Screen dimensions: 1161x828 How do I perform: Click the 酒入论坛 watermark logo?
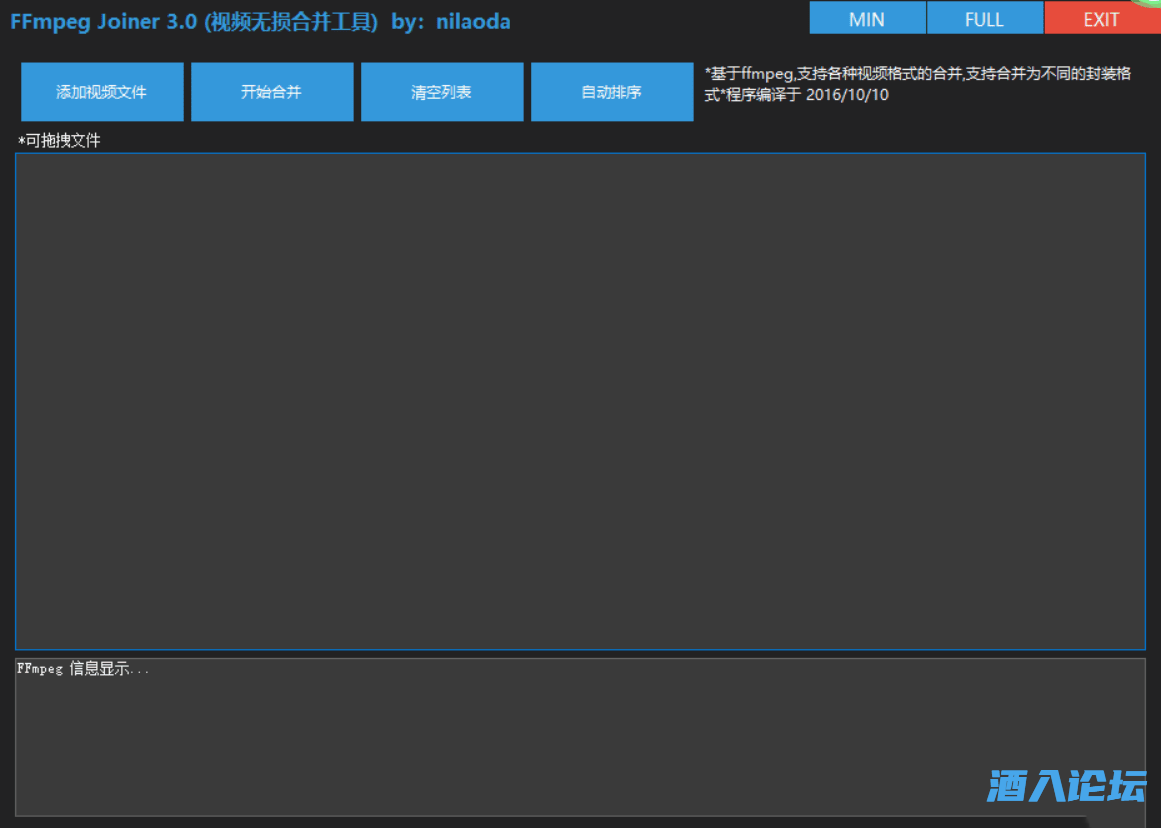click(1066, 787)
